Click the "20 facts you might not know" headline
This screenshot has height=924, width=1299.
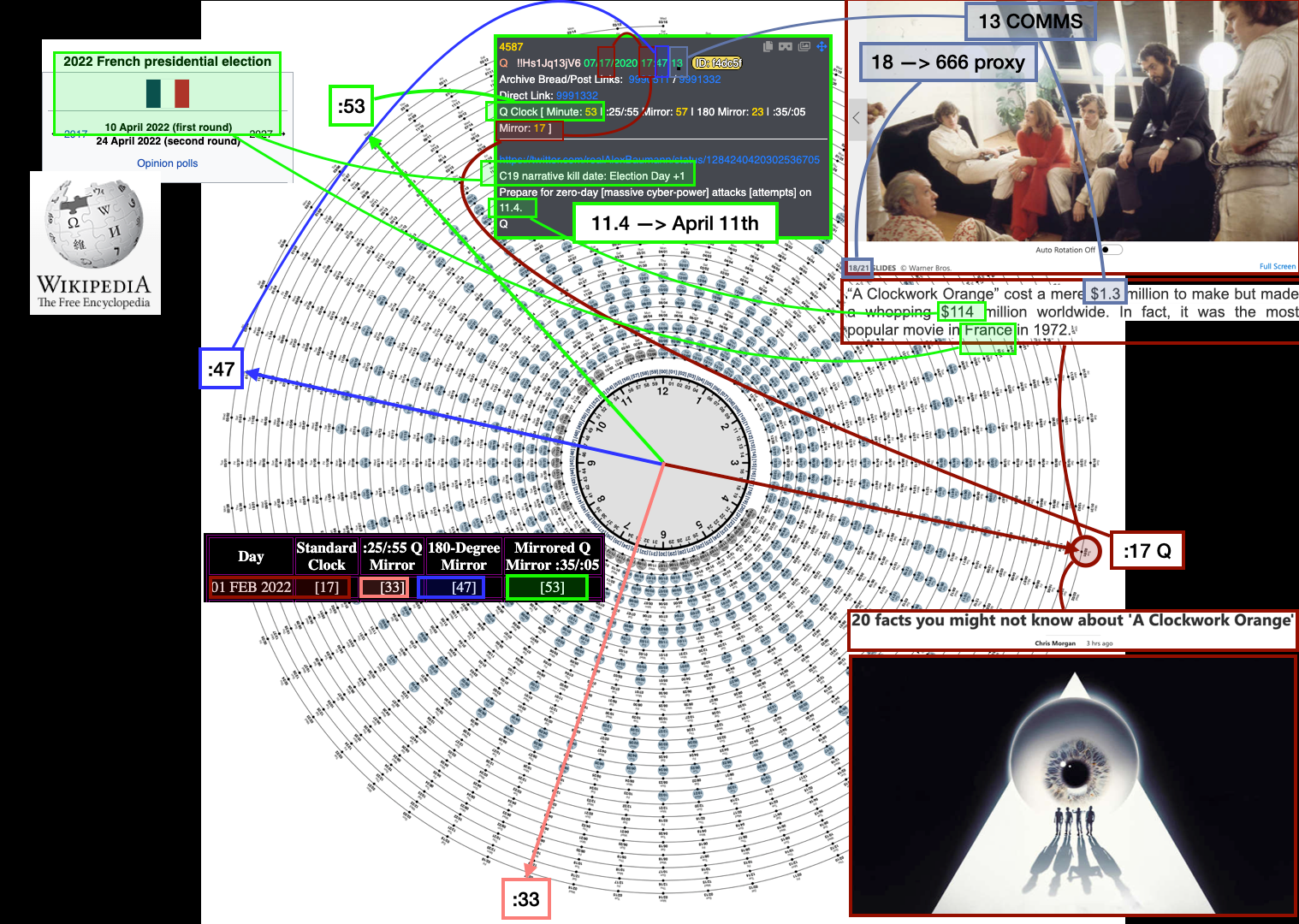coord(1072,620)
